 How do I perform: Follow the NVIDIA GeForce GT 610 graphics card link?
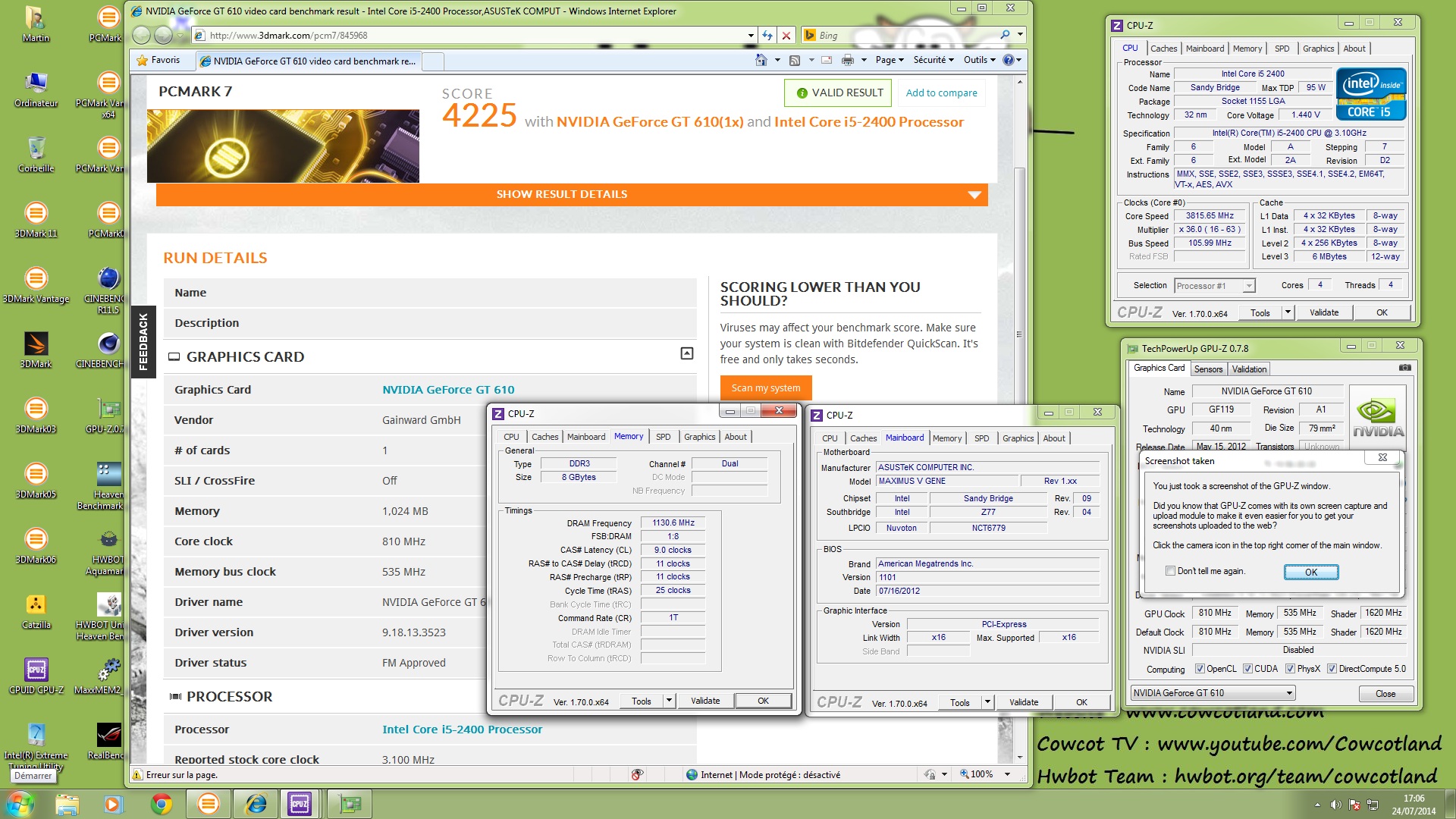[448, 390]
